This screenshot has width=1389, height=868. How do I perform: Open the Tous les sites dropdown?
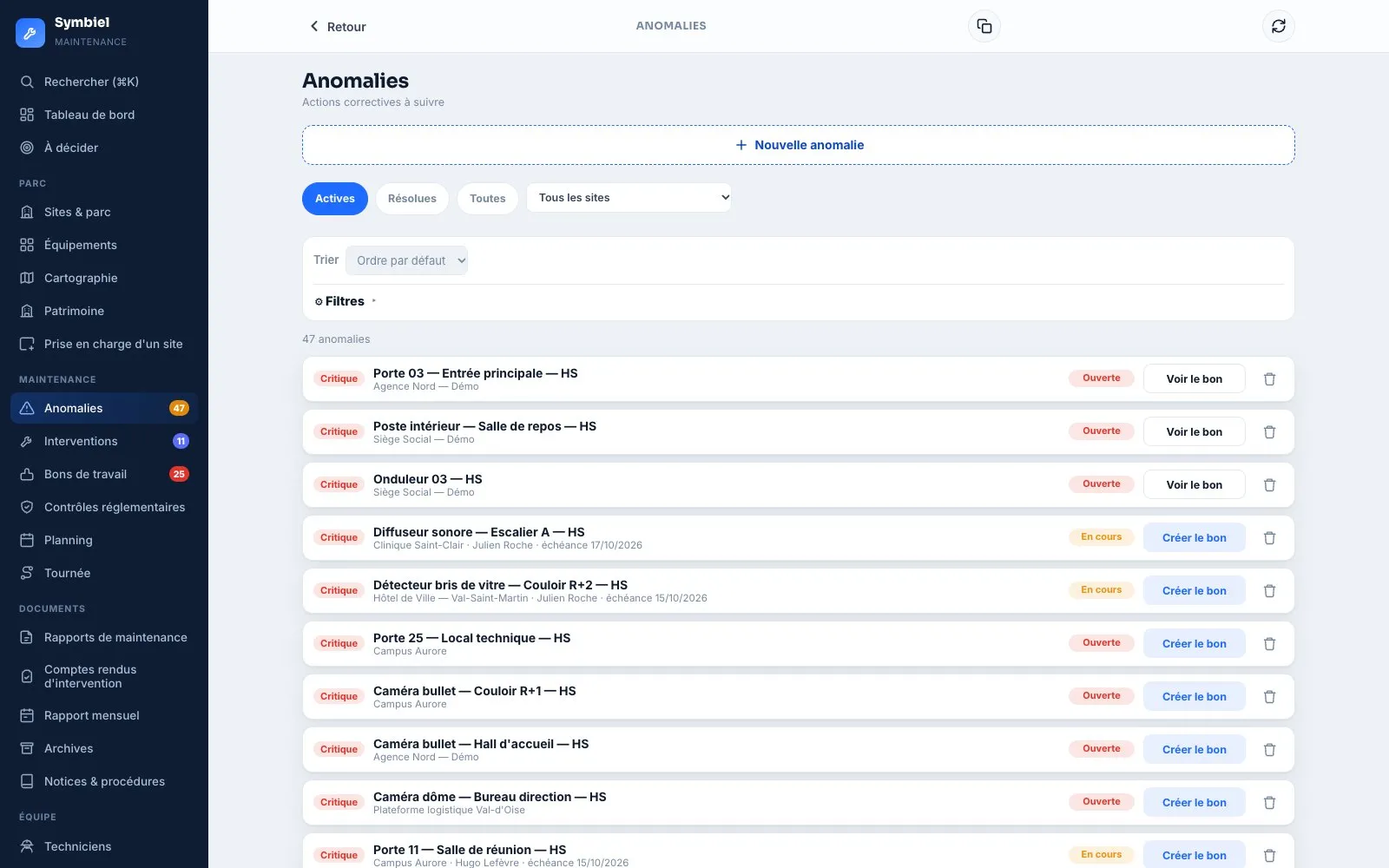point(629,198)
